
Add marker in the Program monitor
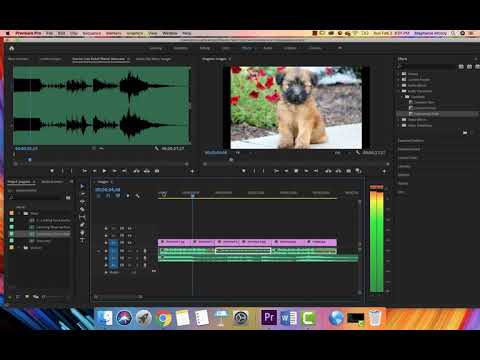point(244,171)
